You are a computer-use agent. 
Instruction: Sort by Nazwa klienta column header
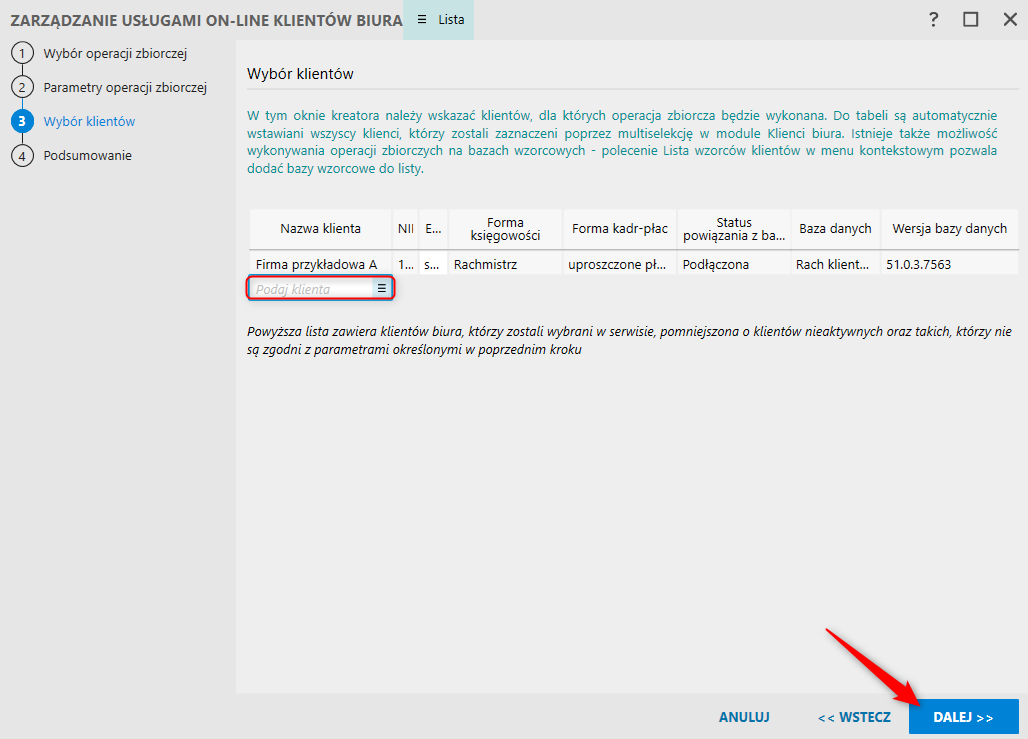point(320,229)
